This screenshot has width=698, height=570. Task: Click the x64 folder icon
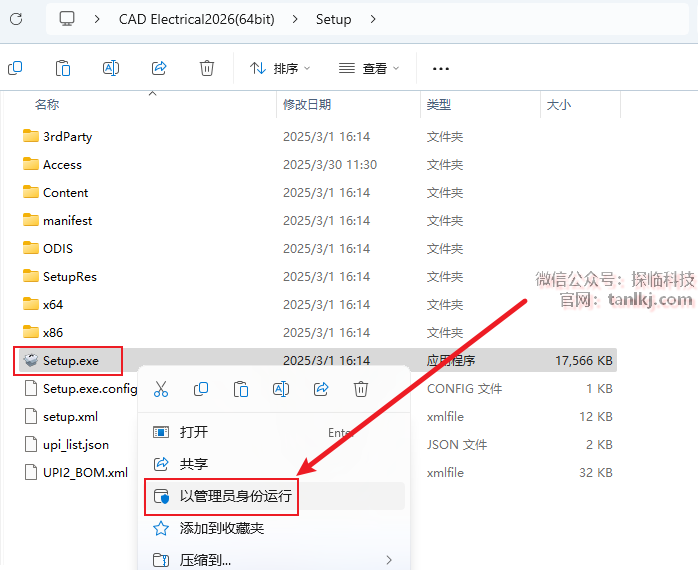pos(31,304)
